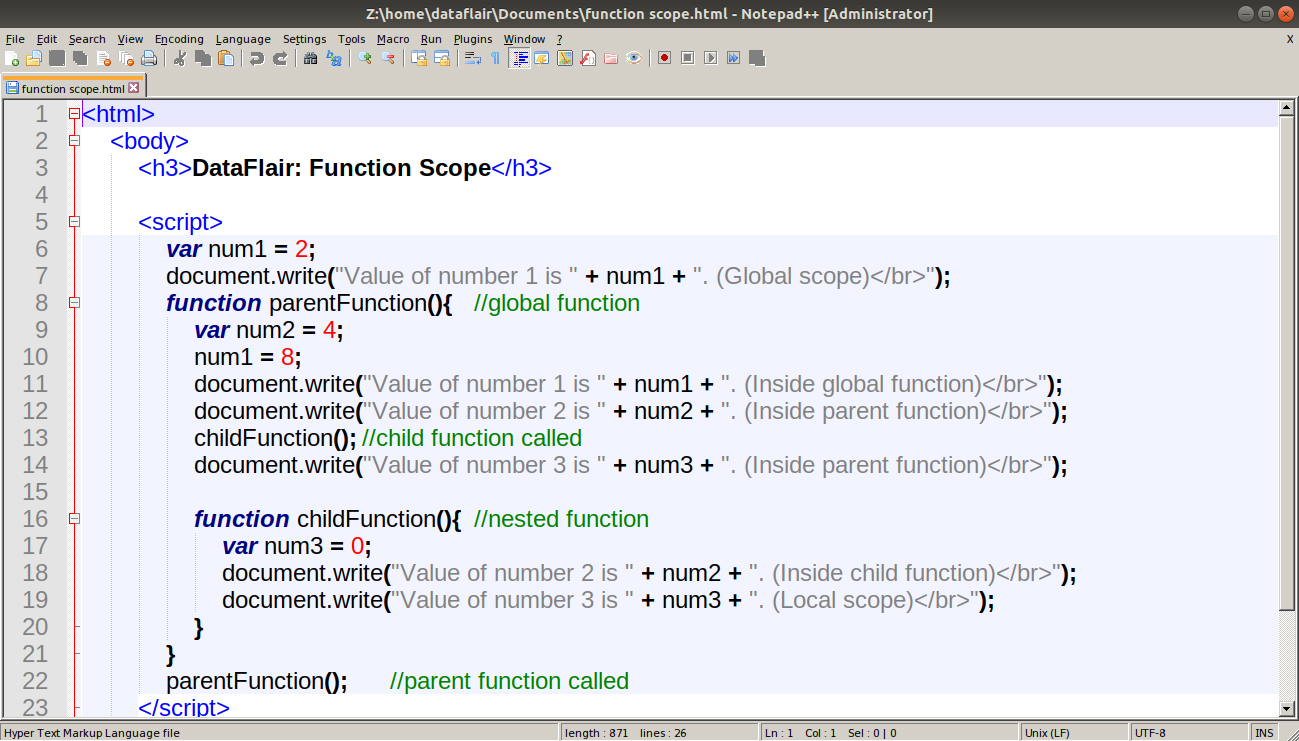Print the file using the printer icon
Image resolution: width=1299 pixels, height=741 pixels.
click(x=148, y=58)
